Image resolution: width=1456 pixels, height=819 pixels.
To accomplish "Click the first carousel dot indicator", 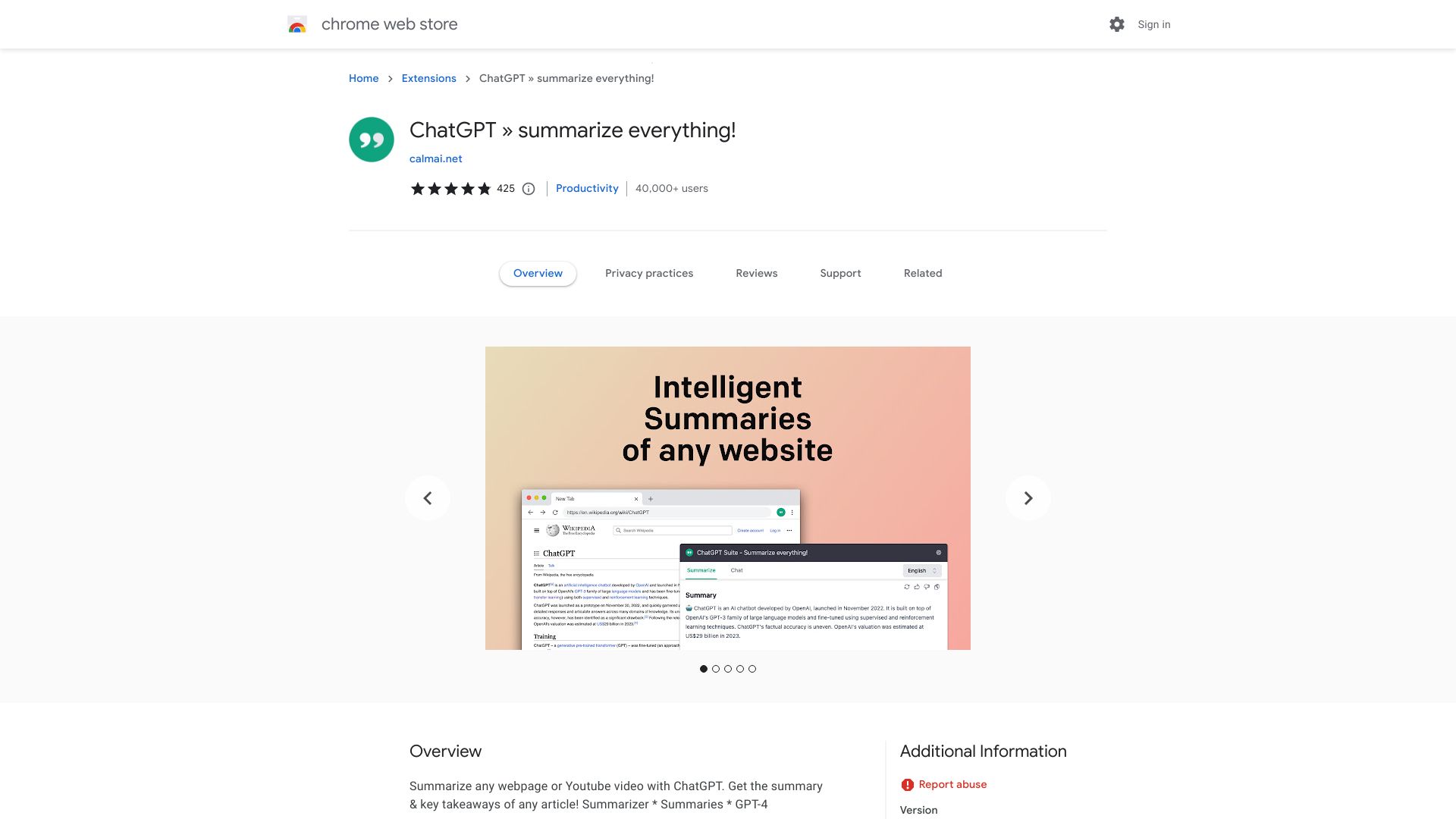I will pos(703,669).
